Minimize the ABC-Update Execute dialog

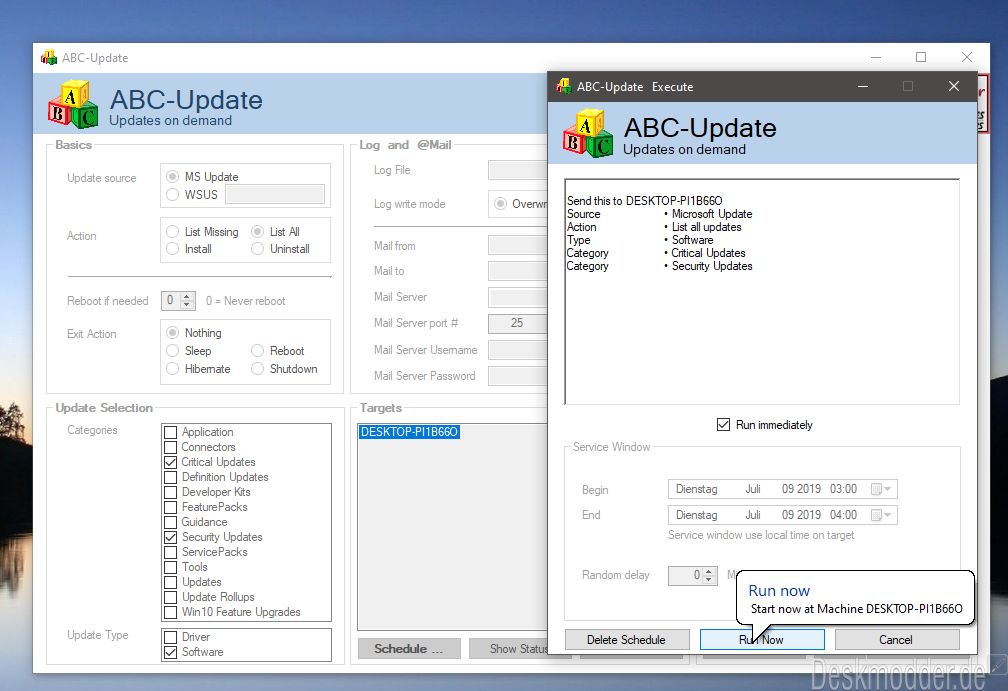(x=863, y=86)
